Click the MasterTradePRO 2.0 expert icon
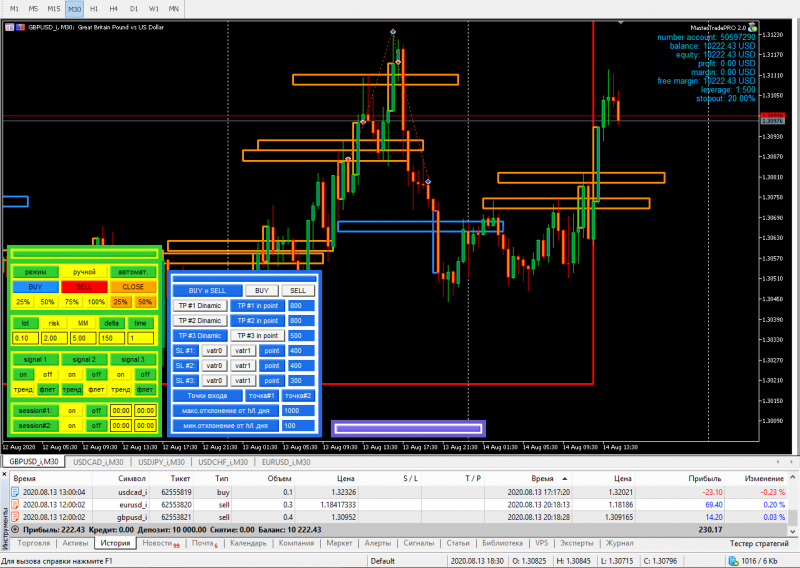This screenshot has height=568, width=800. [752, 28]
